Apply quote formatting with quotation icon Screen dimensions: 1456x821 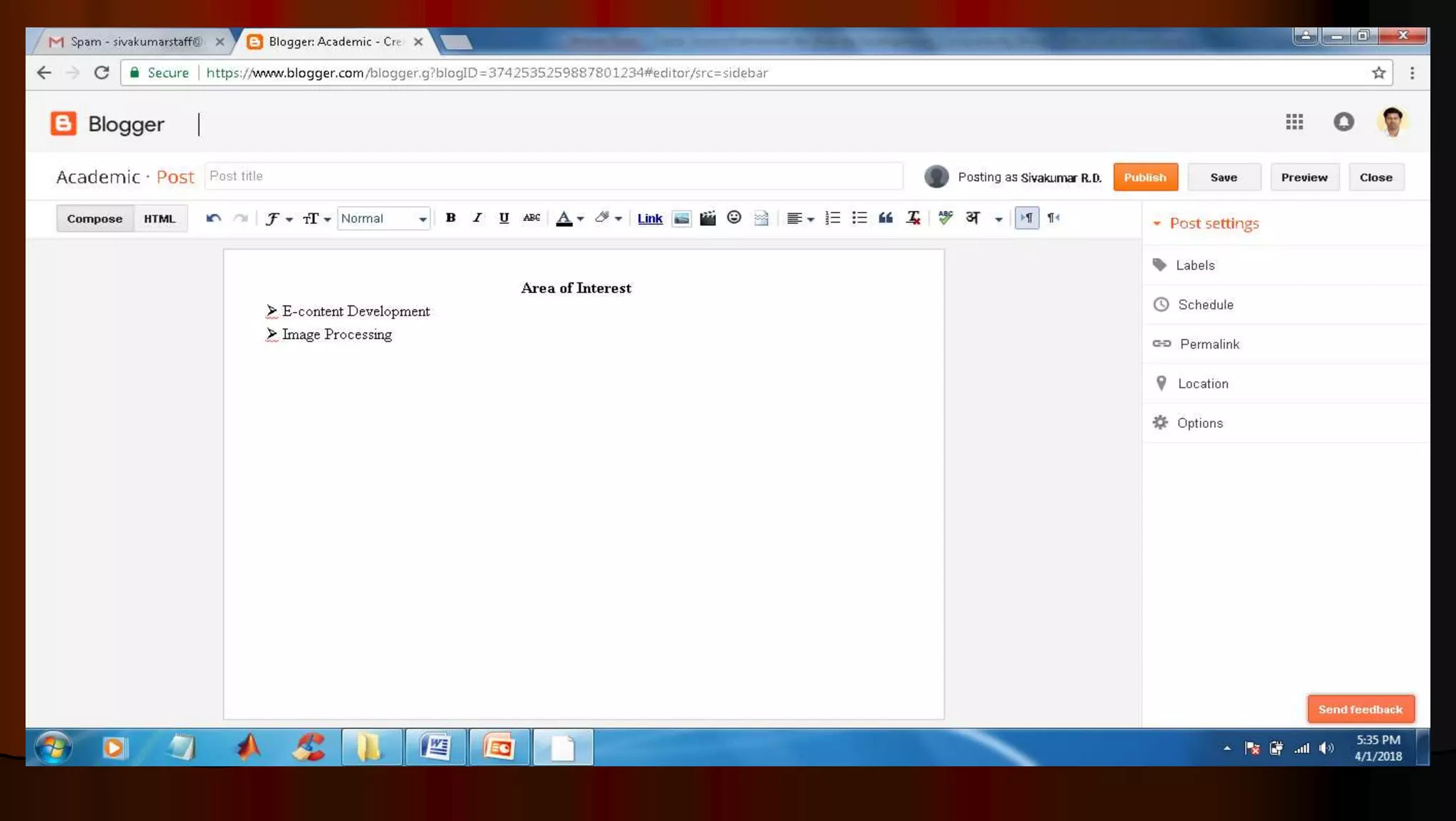pos(885,218)
